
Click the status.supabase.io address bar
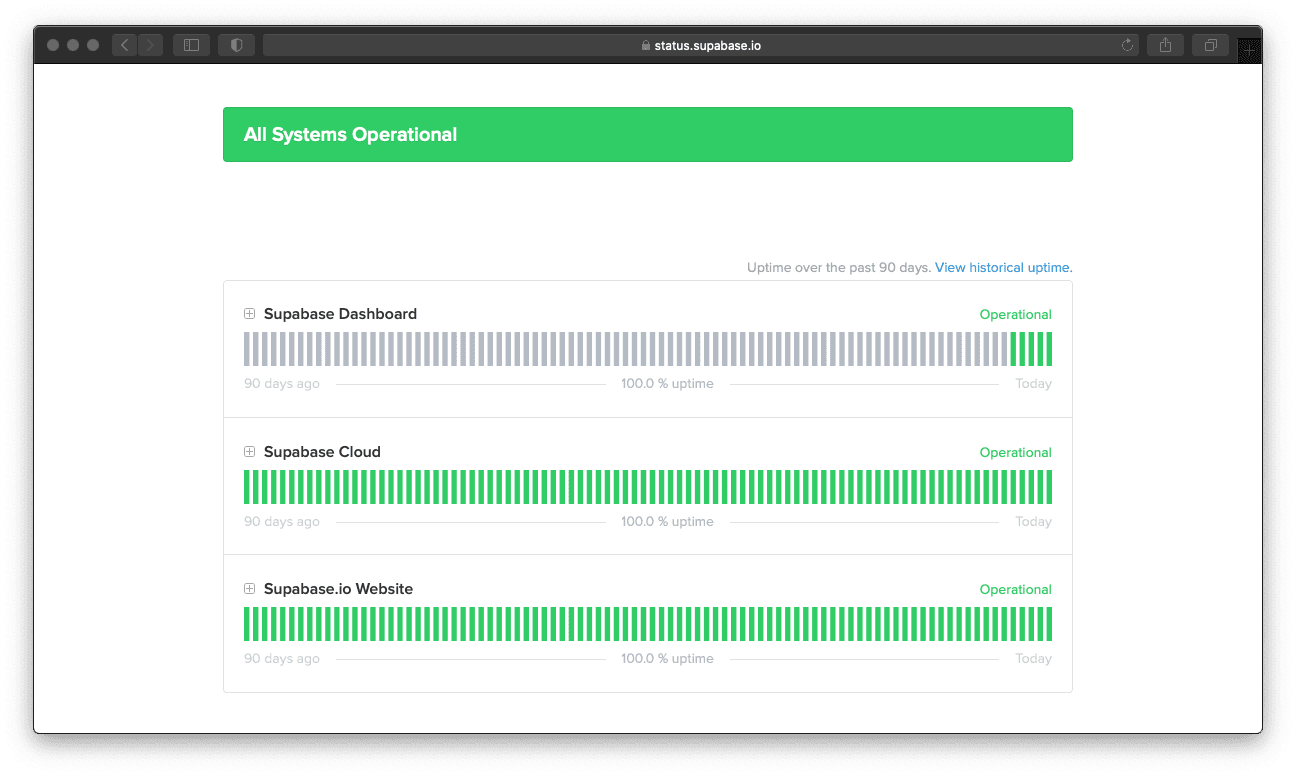coord(700,45)
